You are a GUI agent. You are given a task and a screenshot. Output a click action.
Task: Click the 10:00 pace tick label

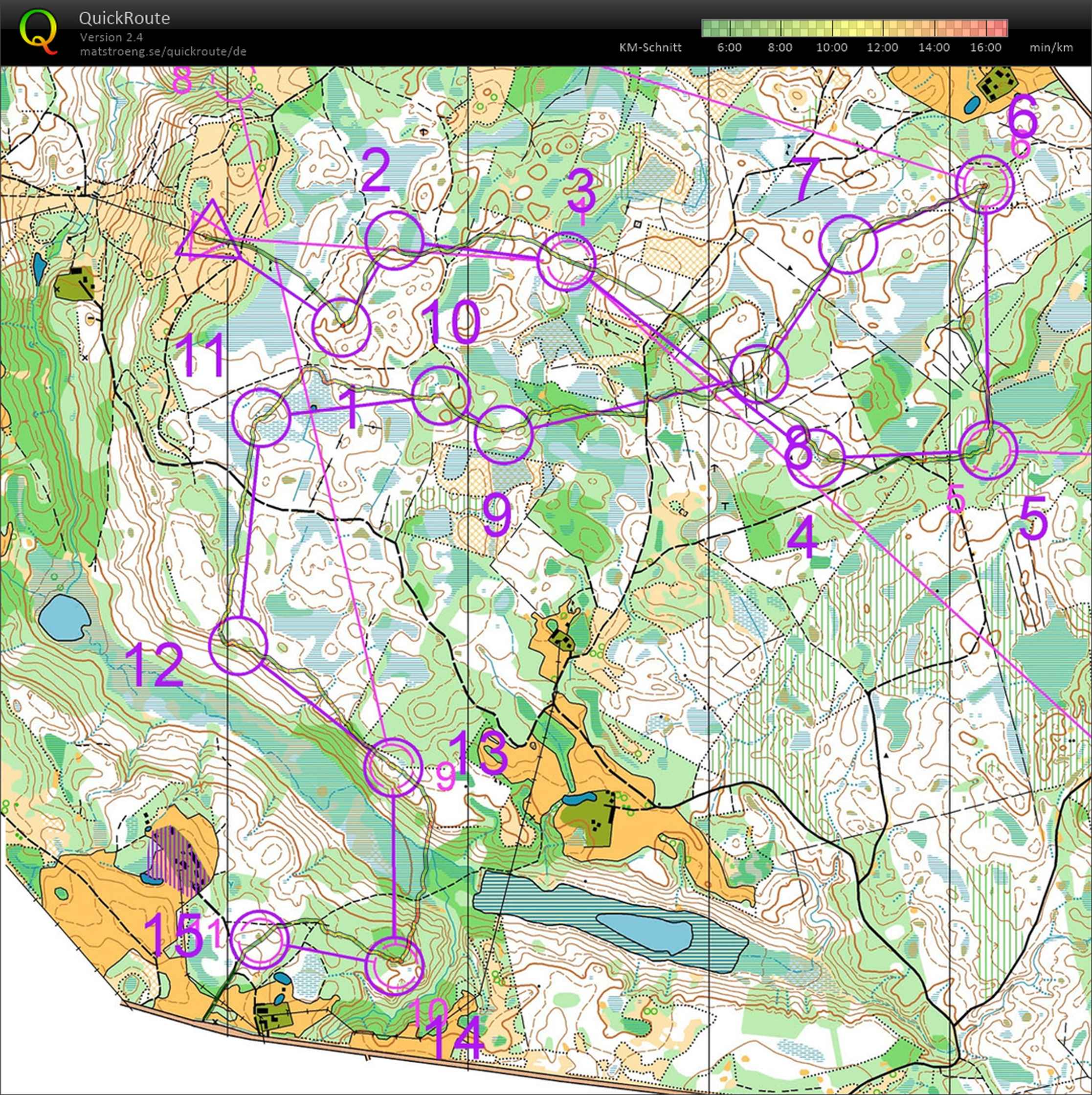tap(831, 47)
